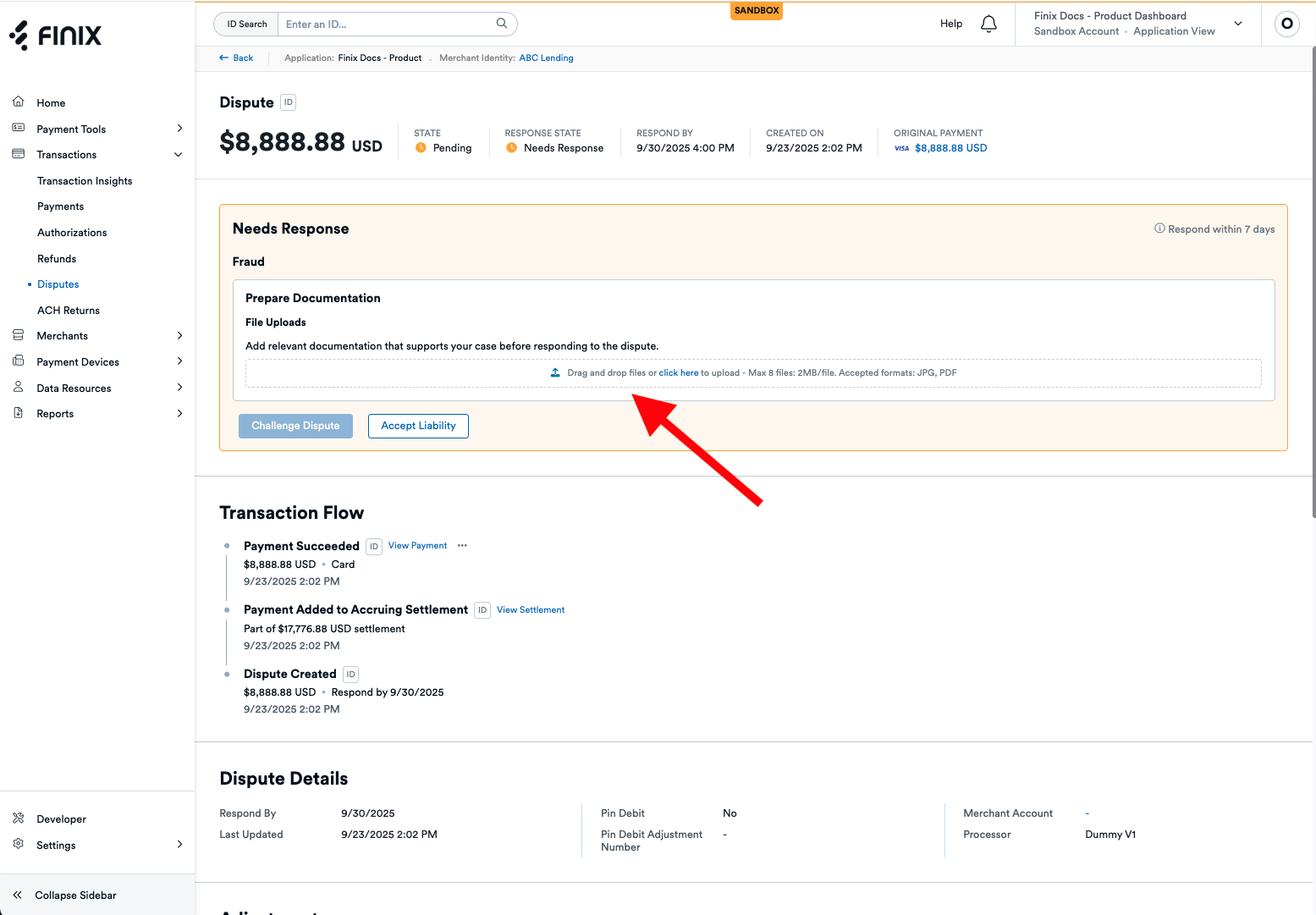Copy the Dispute ID badge beside title

(289, 102)
